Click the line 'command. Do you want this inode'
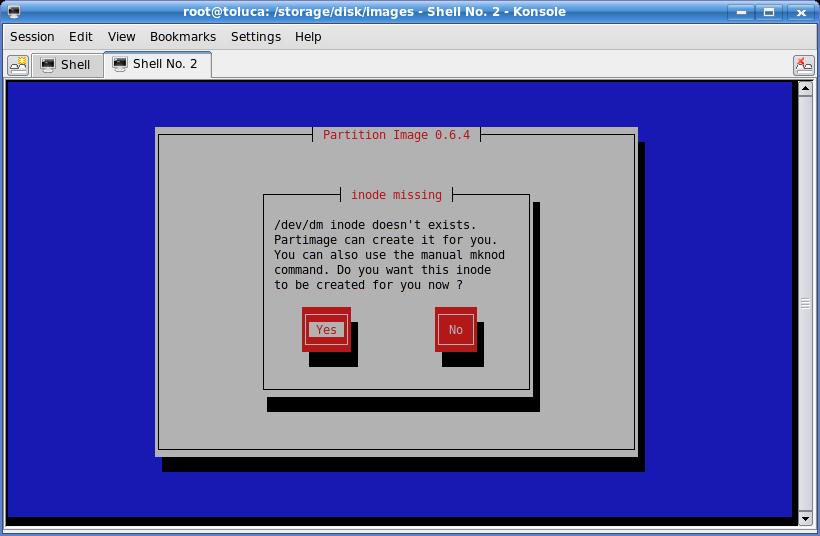 tap(382, 270)
